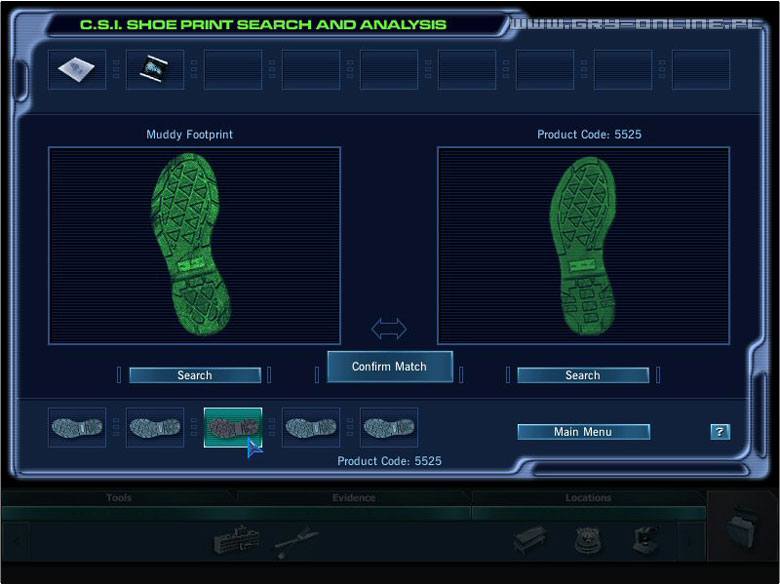Select the footprint cast evidence slot

(x=77, y=69)
